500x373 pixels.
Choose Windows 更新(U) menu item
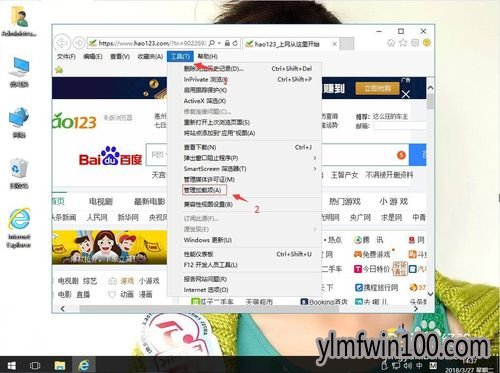click(244, 240)
